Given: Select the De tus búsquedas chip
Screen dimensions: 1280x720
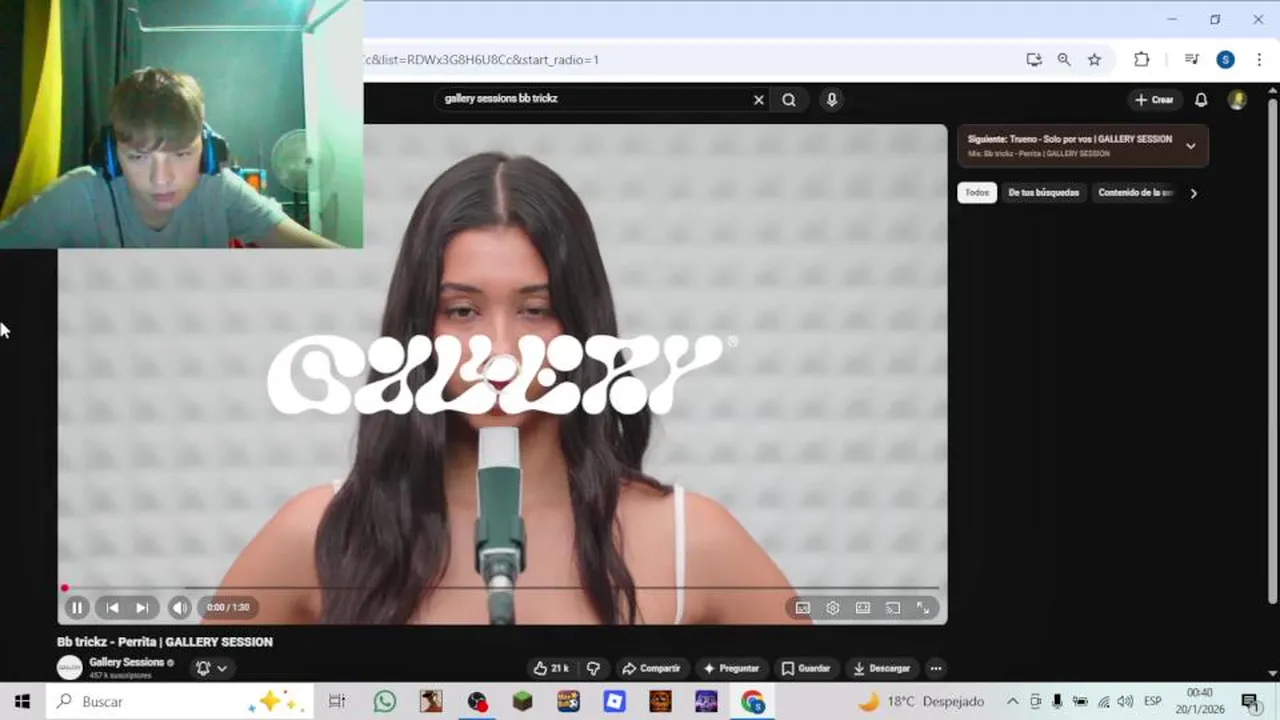Looking at the screenshot, I should pyautogui.click(x=1043, y=193).
